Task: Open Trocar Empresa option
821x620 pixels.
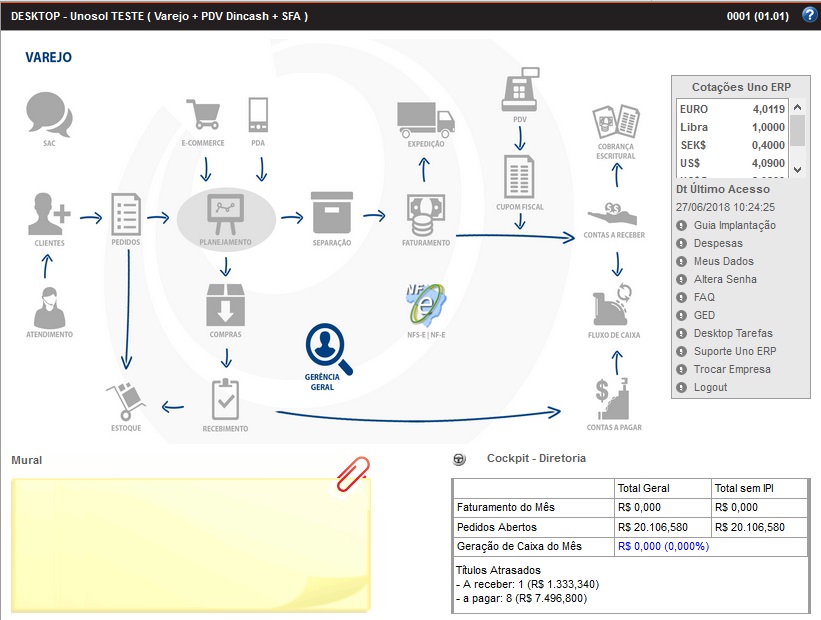Action: (x=732, y=369)
